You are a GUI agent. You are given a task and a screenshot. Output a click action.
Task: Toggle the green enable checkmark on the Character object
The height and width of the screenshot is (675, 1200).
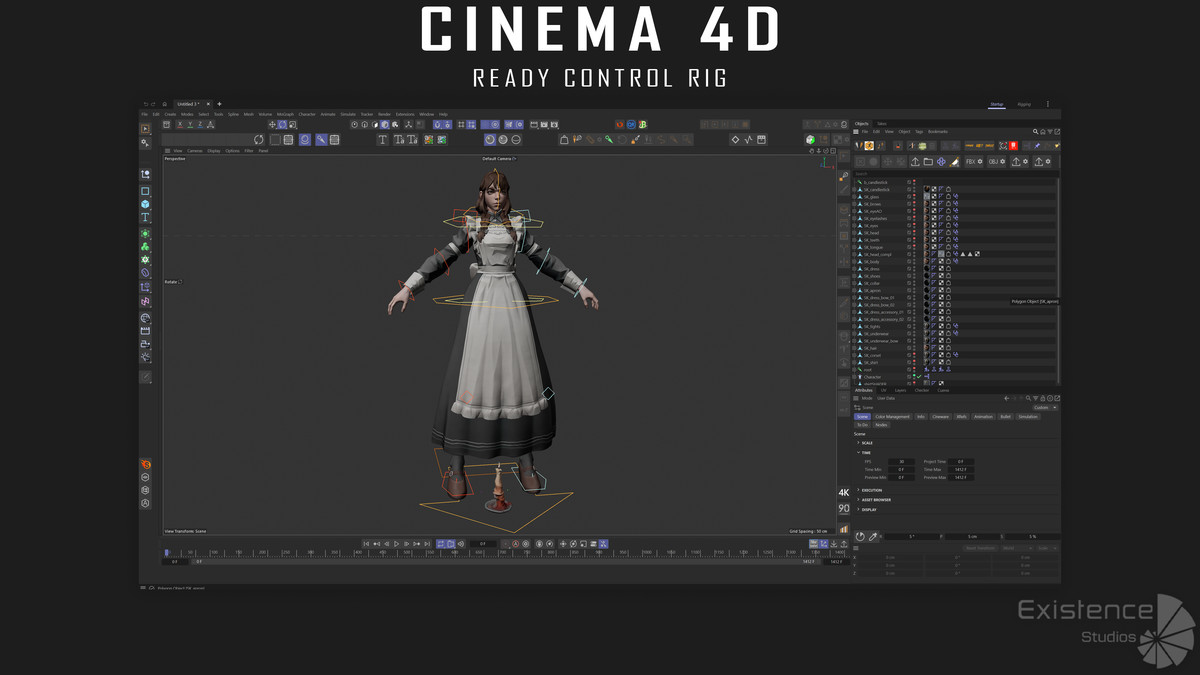click(919, 377)
